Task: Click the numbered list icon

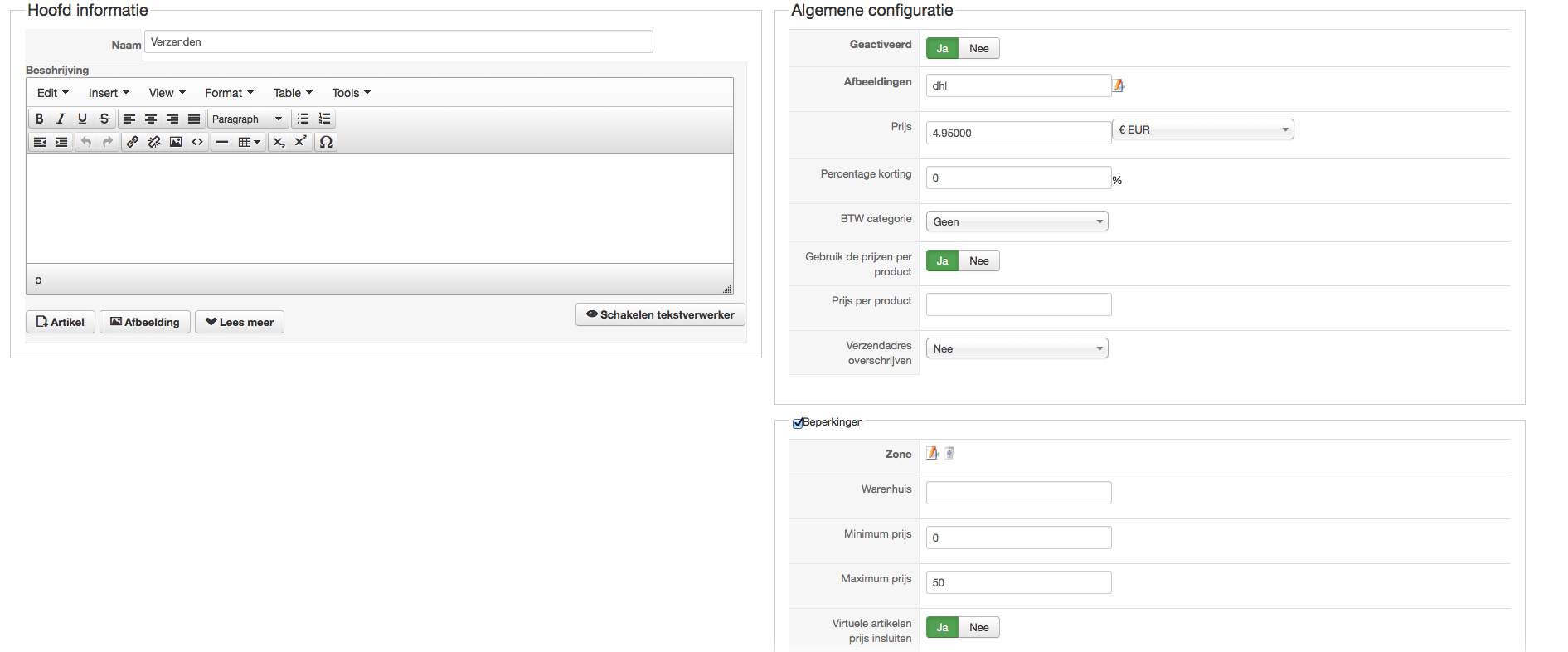Action: tap(325, 119)
